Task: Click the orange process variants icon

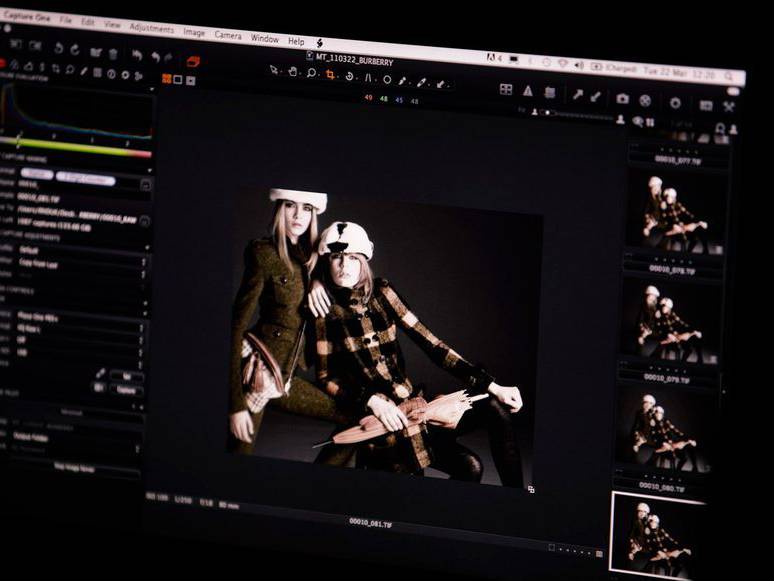Action: [193, 61]
